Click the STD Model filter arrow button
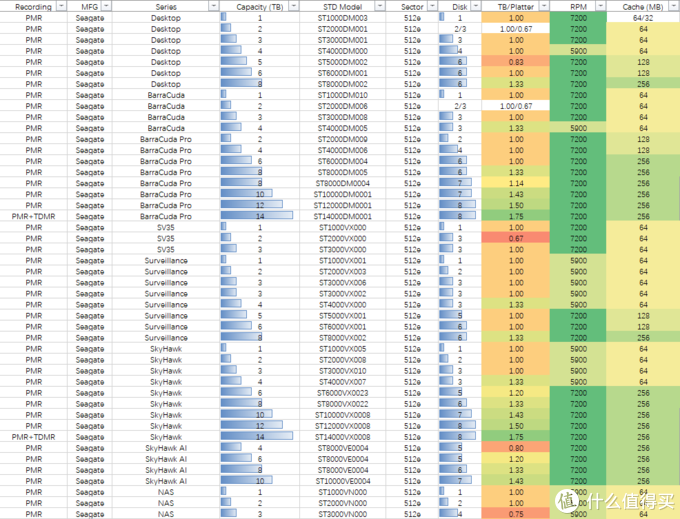The image size is (680, 519). click(x=380, y=6)
